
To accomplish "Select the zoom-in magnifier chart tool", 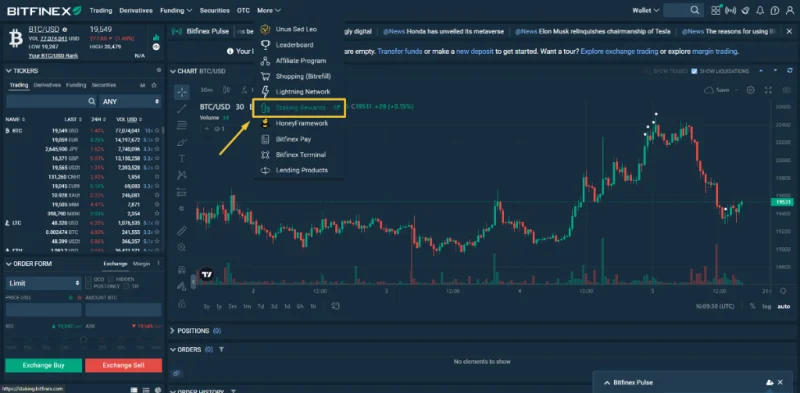I will click(182, 248).
